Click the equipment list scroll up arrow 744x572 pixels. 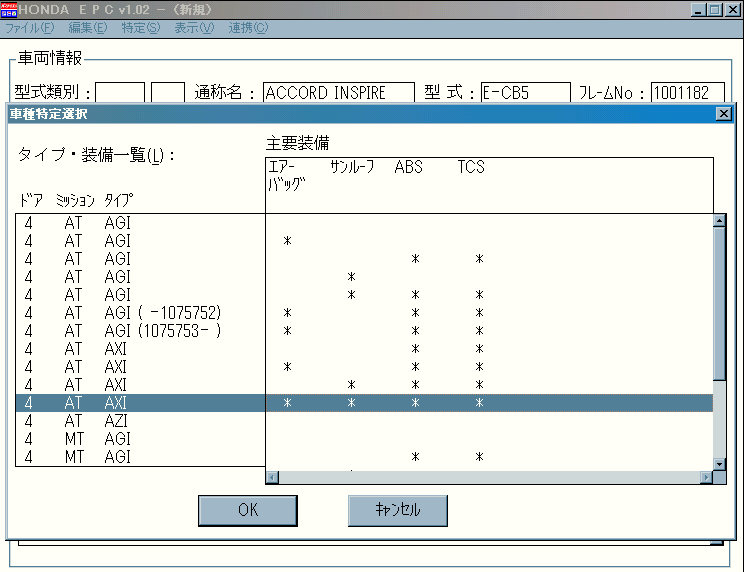719,221
